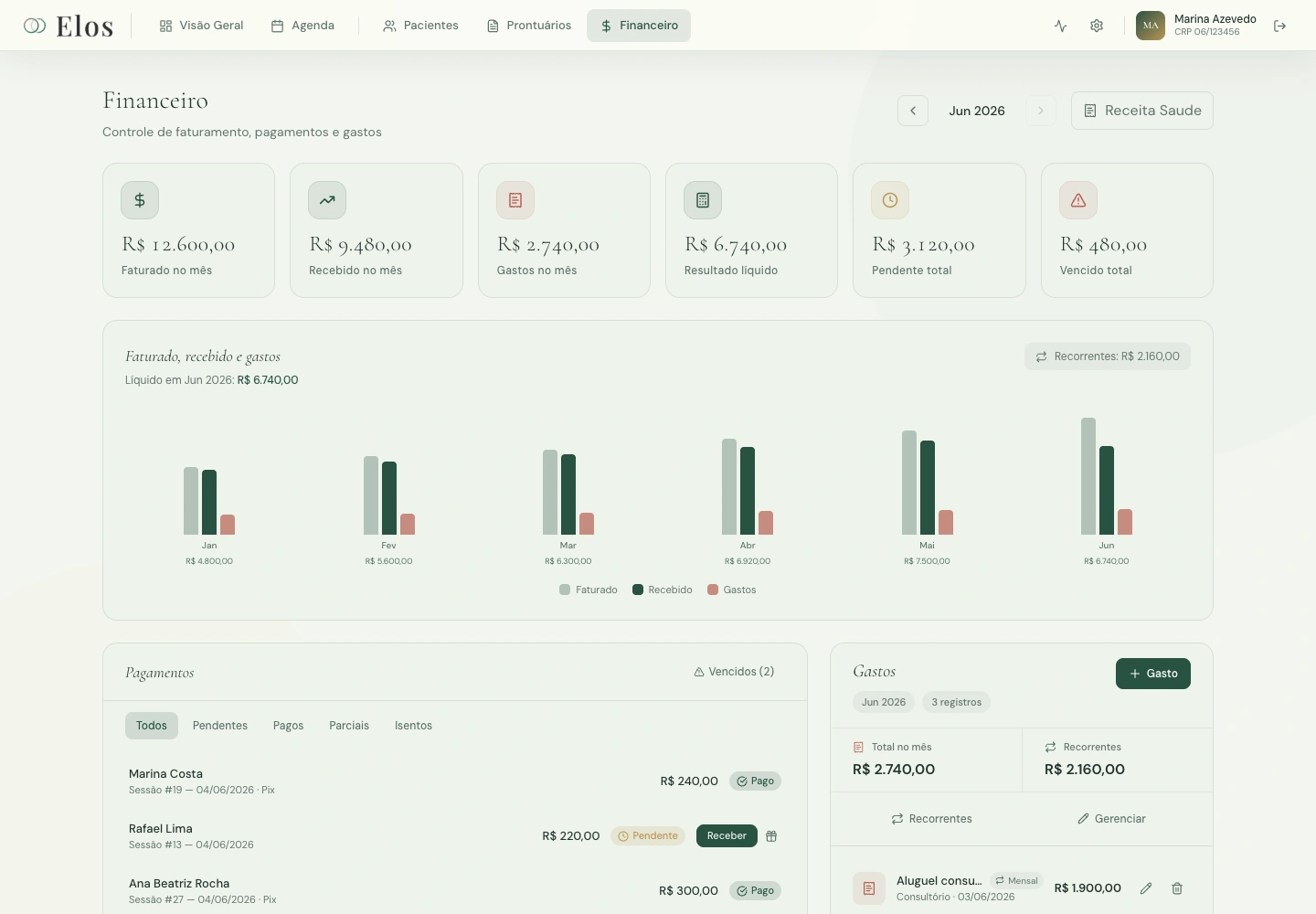Switch to the Pagos payments tab
The width and height of the screenshot is (1316, 914).
click(288, 726)
